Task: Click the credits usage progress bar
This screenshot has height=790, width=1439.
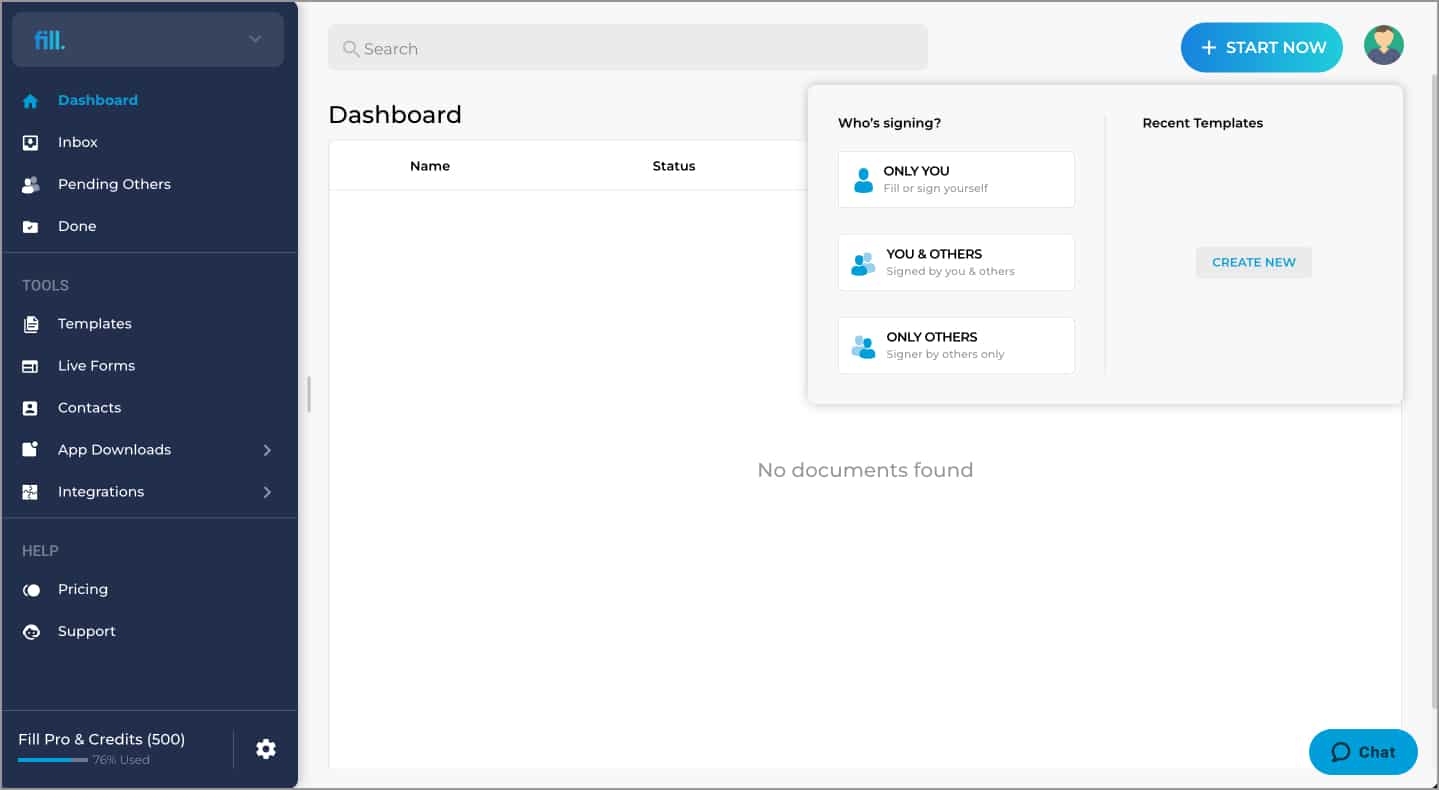Action: coord(53,760)
